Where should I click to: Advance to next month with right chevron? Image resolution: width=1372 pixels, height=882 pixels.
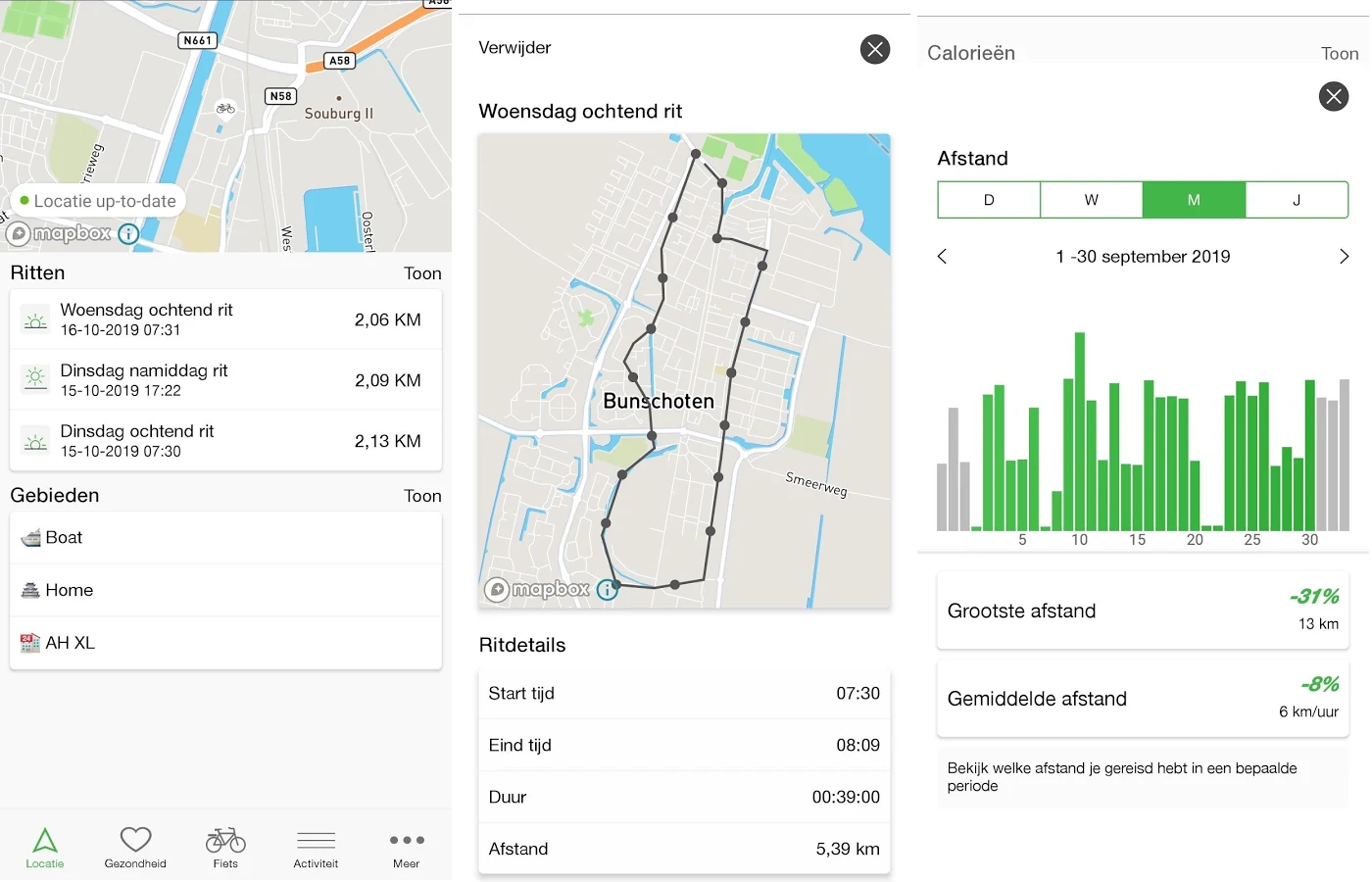pos(1344,256)
